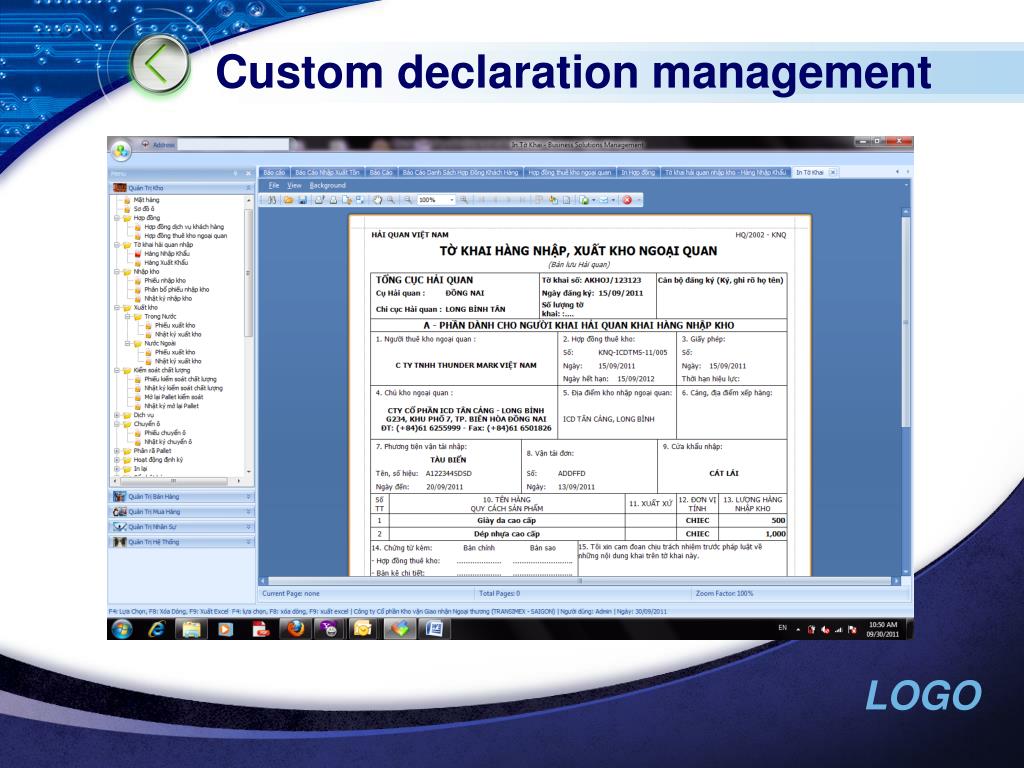Viewport: 1024px width, 768px height.
Task: Switch to Báo Cáo Danh Sách Hợp Đồng Khách Hàng tab
Action: [460, 172]
